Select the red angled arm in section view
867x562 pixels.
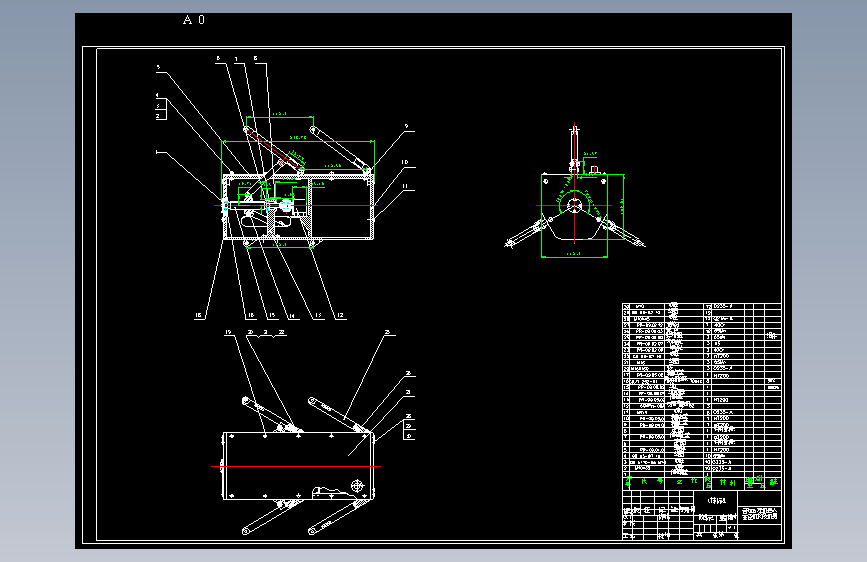[x=275, y=148]
